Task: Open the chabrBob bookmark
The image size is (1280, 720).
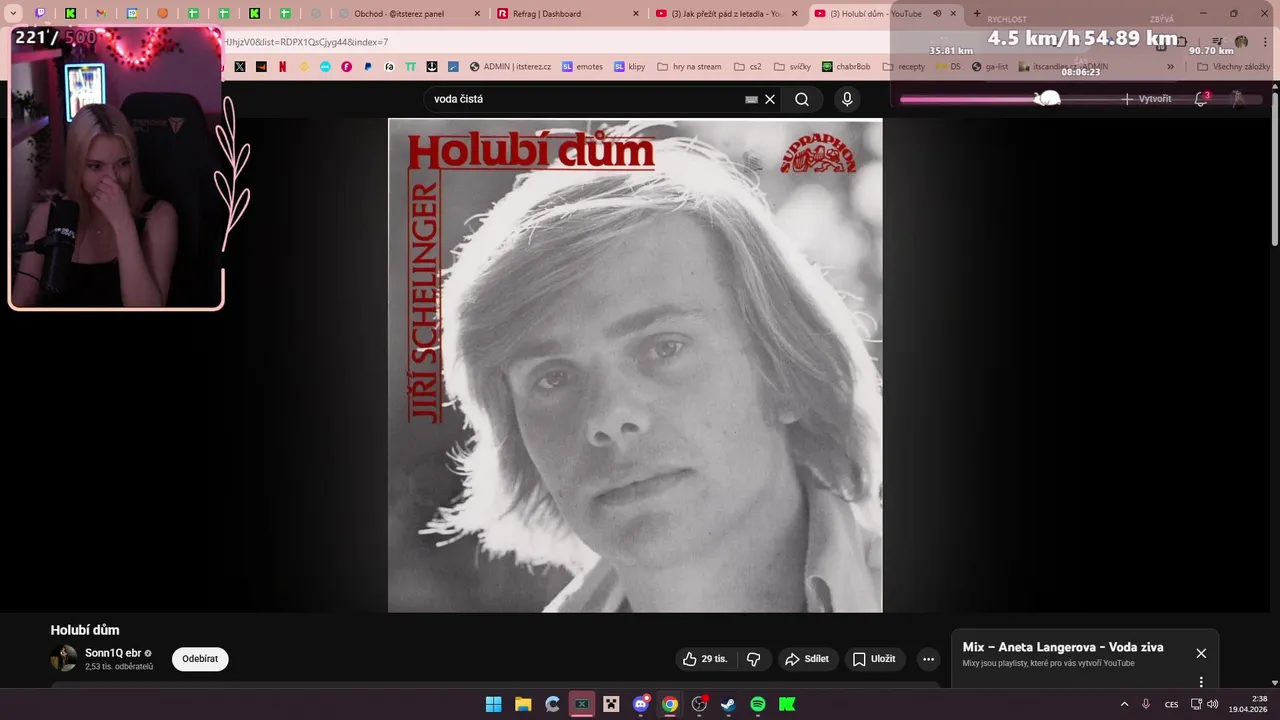Action: pos(846,67)
